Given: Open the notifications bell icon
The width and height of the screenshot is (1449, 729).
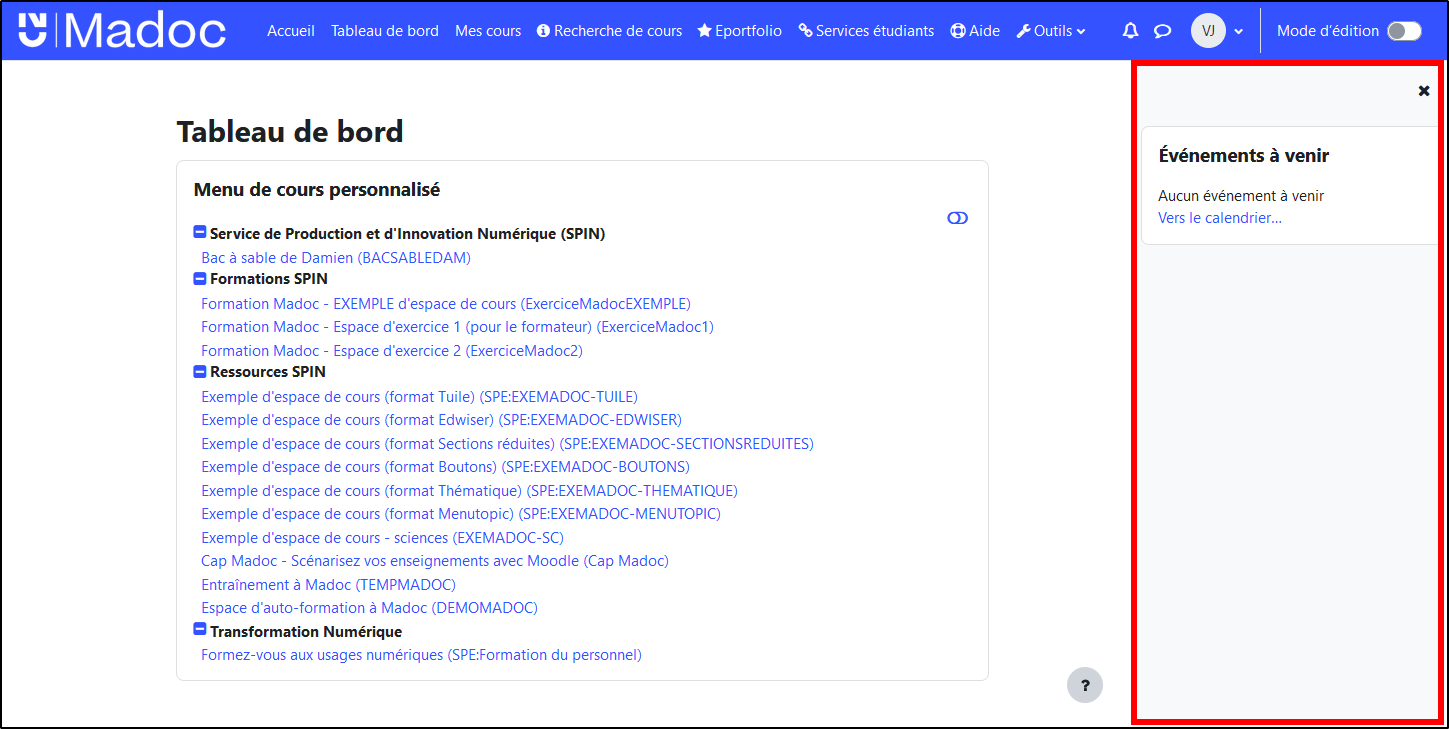Looking at the screenshot, I should click(1130, 31).
